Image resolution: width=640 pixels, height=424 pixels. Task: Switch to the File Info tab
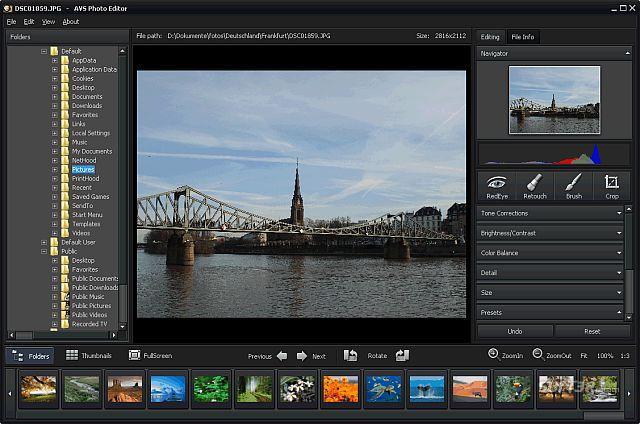tap(522, 37)
